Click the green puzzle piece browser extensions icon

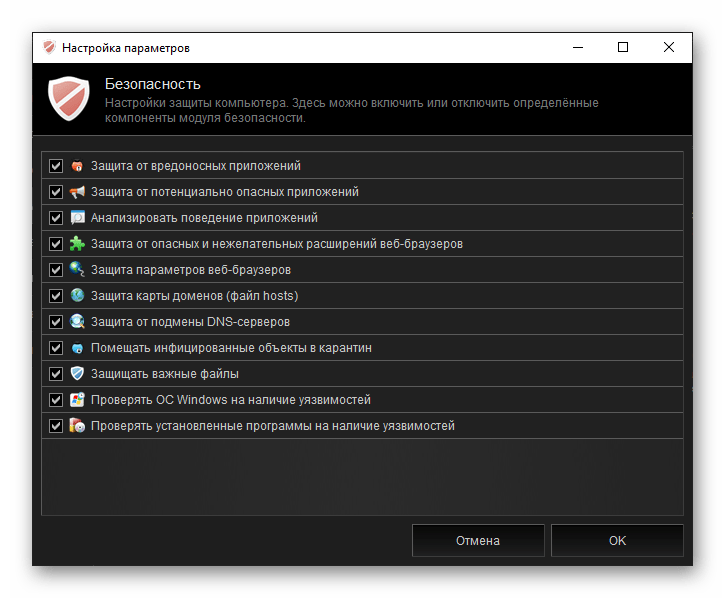pyautogui.click(x=77, y=244)
